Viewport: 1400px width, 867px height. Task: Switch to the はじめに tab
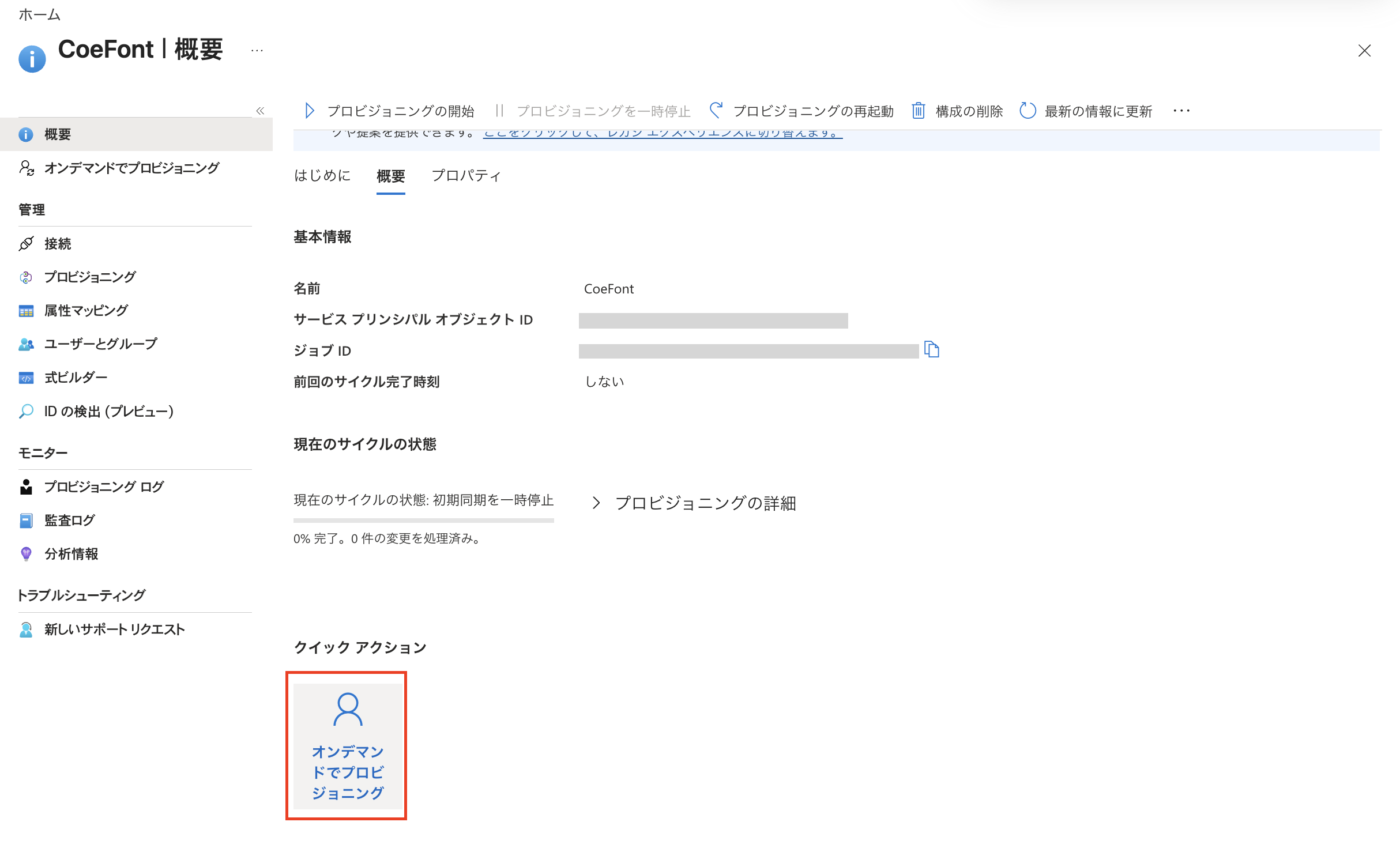[x=322, y=175]
